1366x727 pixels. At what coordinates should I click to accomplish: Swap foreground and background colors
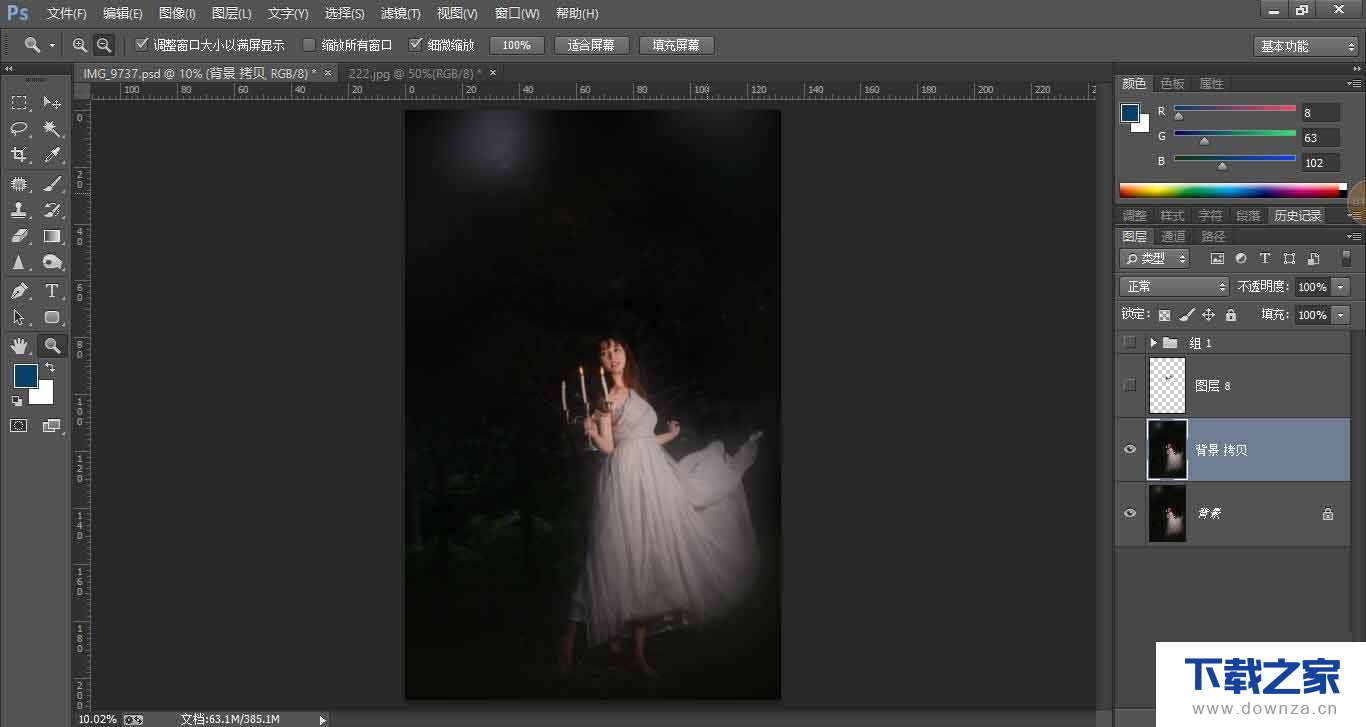[50, 367]
